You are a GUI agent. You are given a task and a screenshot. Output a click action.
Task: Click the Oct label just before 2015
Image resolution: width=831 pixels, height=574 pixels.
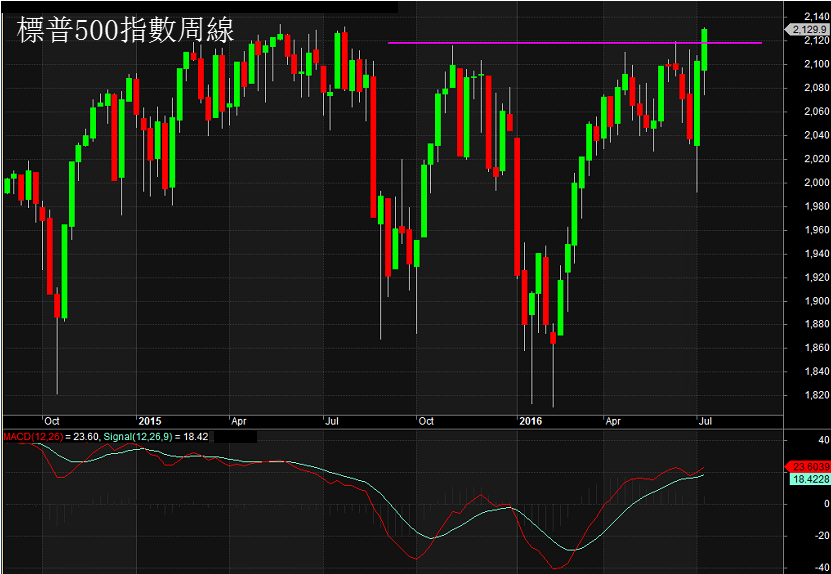pyautogui.click(x=51, y=421)
